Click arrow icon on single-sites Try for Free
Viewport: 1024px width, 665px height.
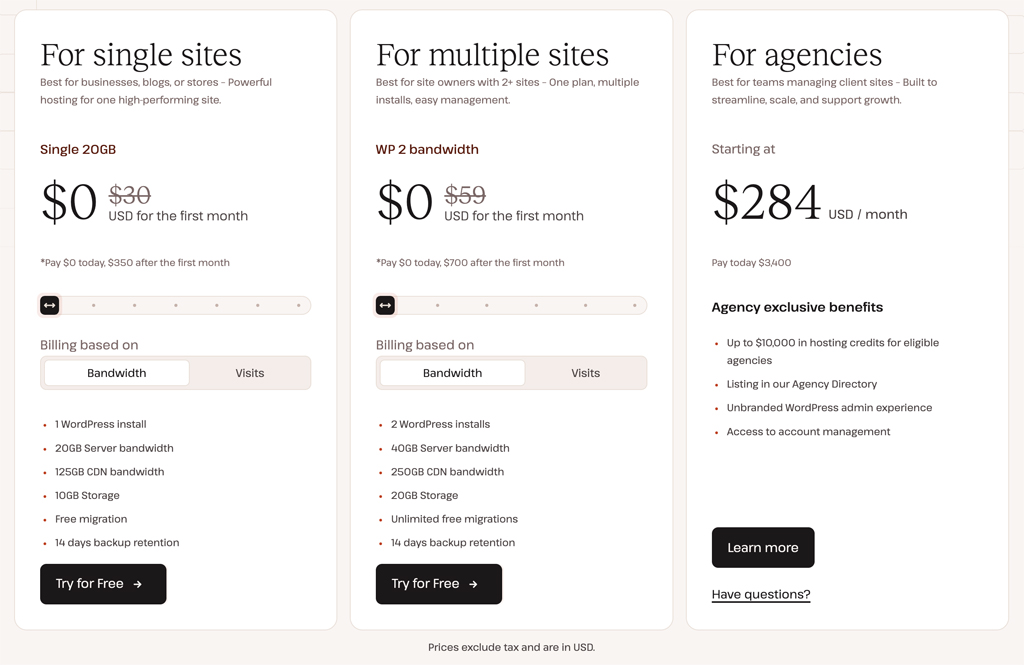tap(138, 584)
